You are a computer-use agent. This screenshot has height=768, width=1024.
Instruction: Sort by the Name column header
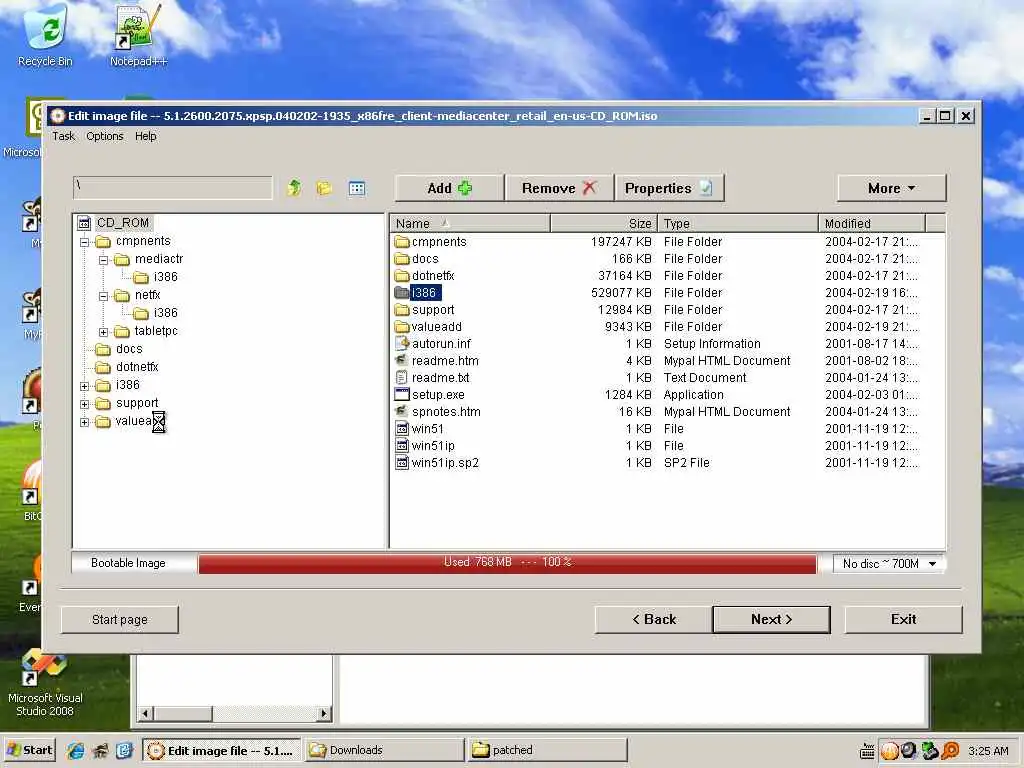(x=470, y=223)
